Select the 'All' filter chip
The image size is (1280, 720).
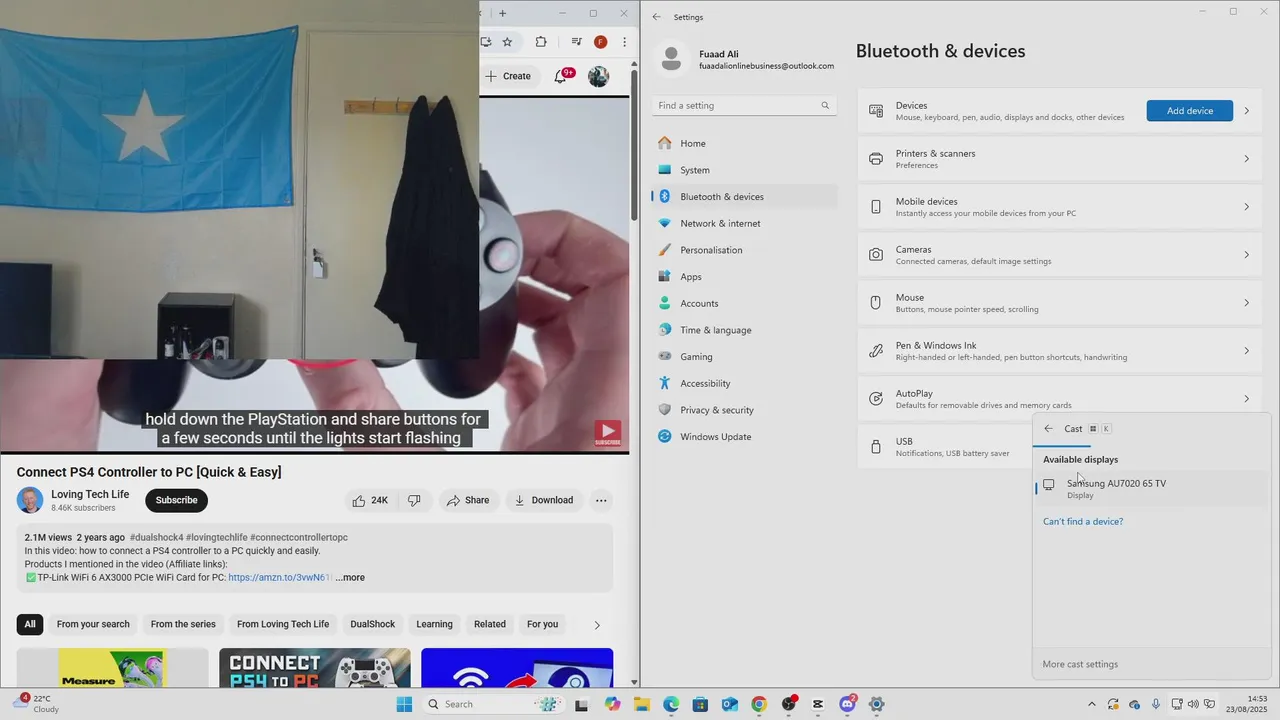pyautogui.click(x=30, y=624)
